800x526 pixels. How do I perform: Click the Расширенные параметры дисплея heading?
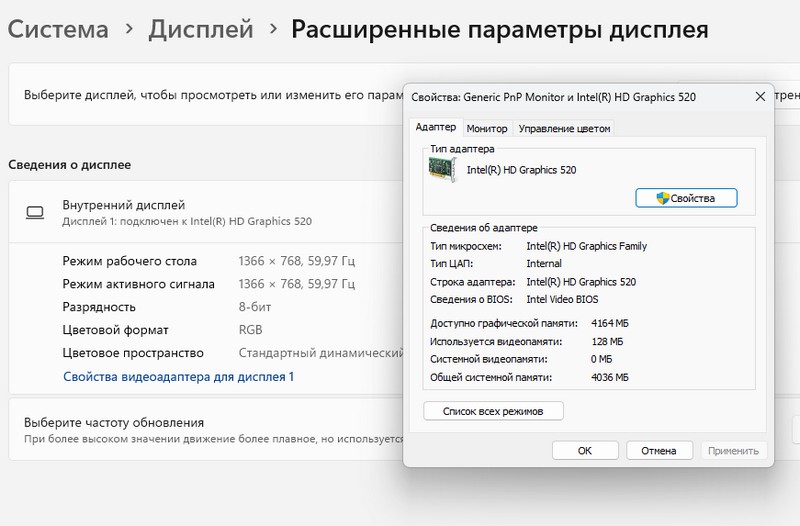tap(499, 29)
